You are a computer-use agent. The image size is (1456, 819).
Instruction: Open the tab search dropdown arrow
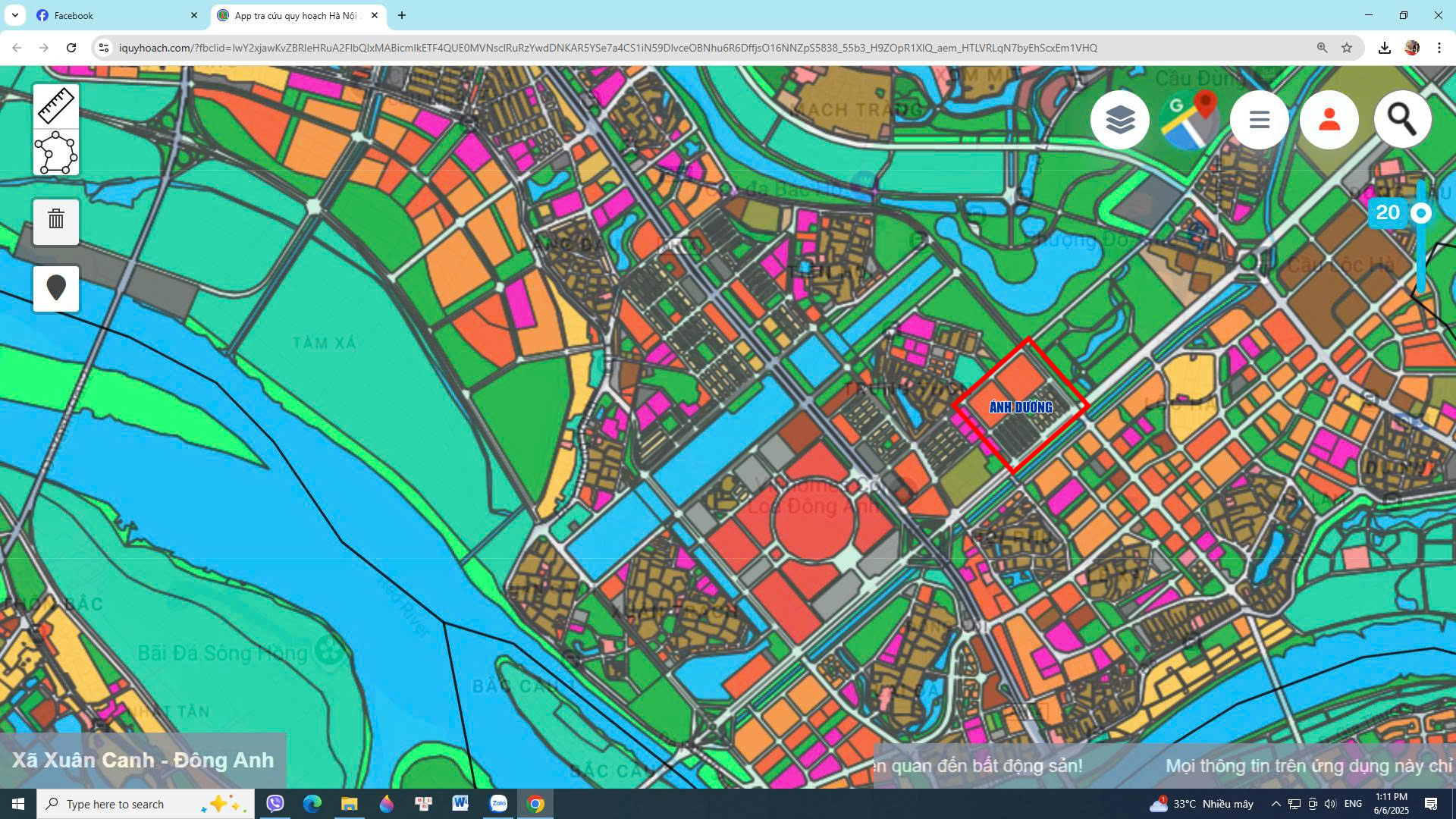[x=15, y=15]
